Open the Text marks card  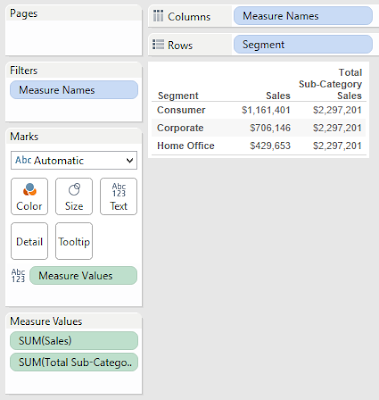(119, 196)
